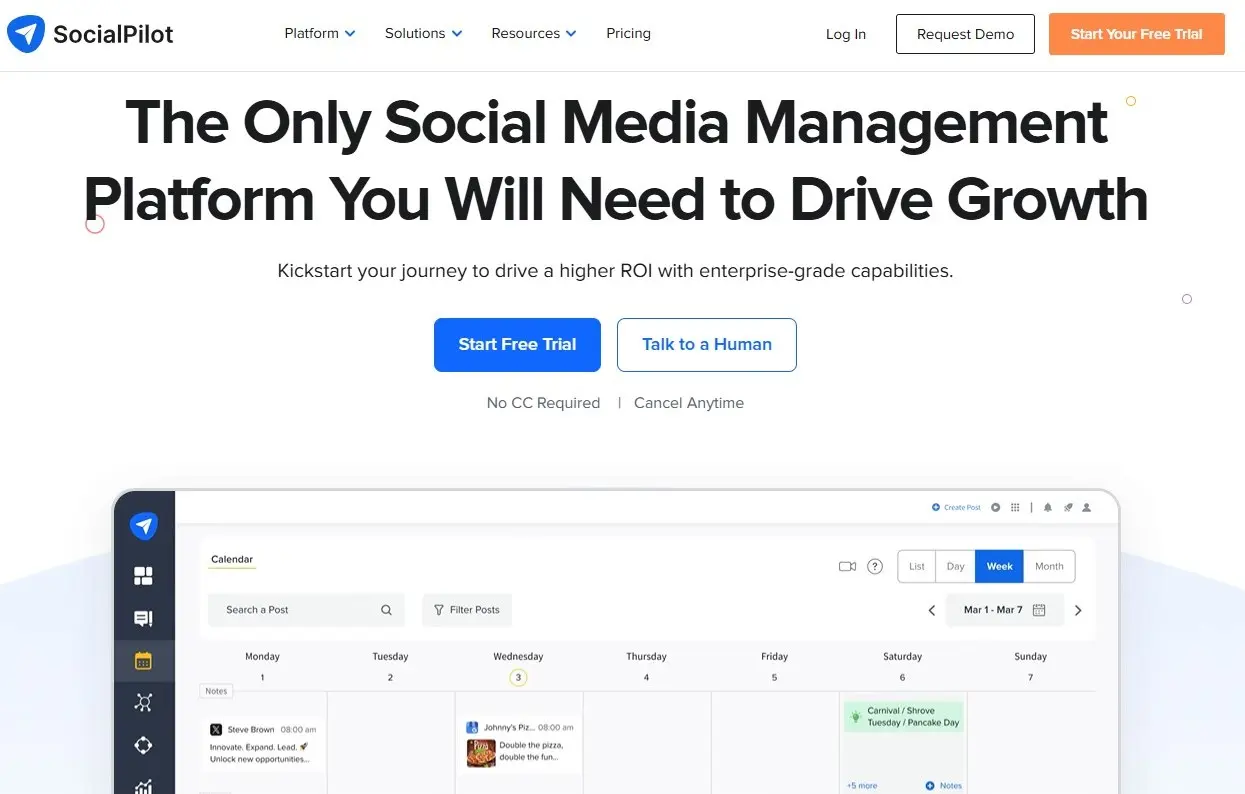The width and height of the screenshot is (1245, 794).
Task: Switch to List view
Action: [916, 566]
